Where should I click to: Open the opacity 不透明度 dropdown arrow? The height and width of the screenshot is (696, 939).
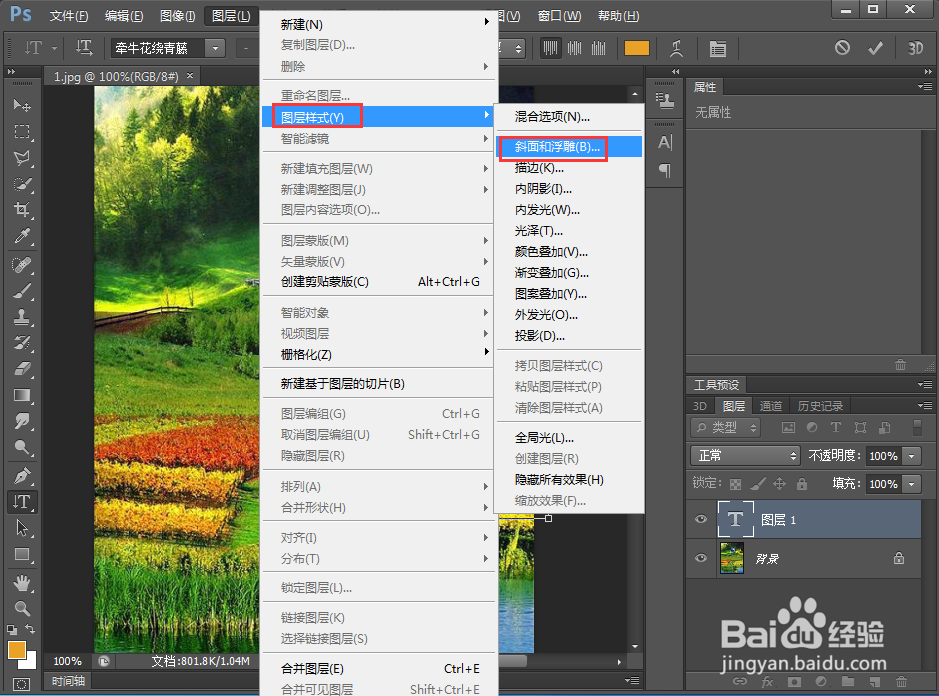[x=911, y=456]
